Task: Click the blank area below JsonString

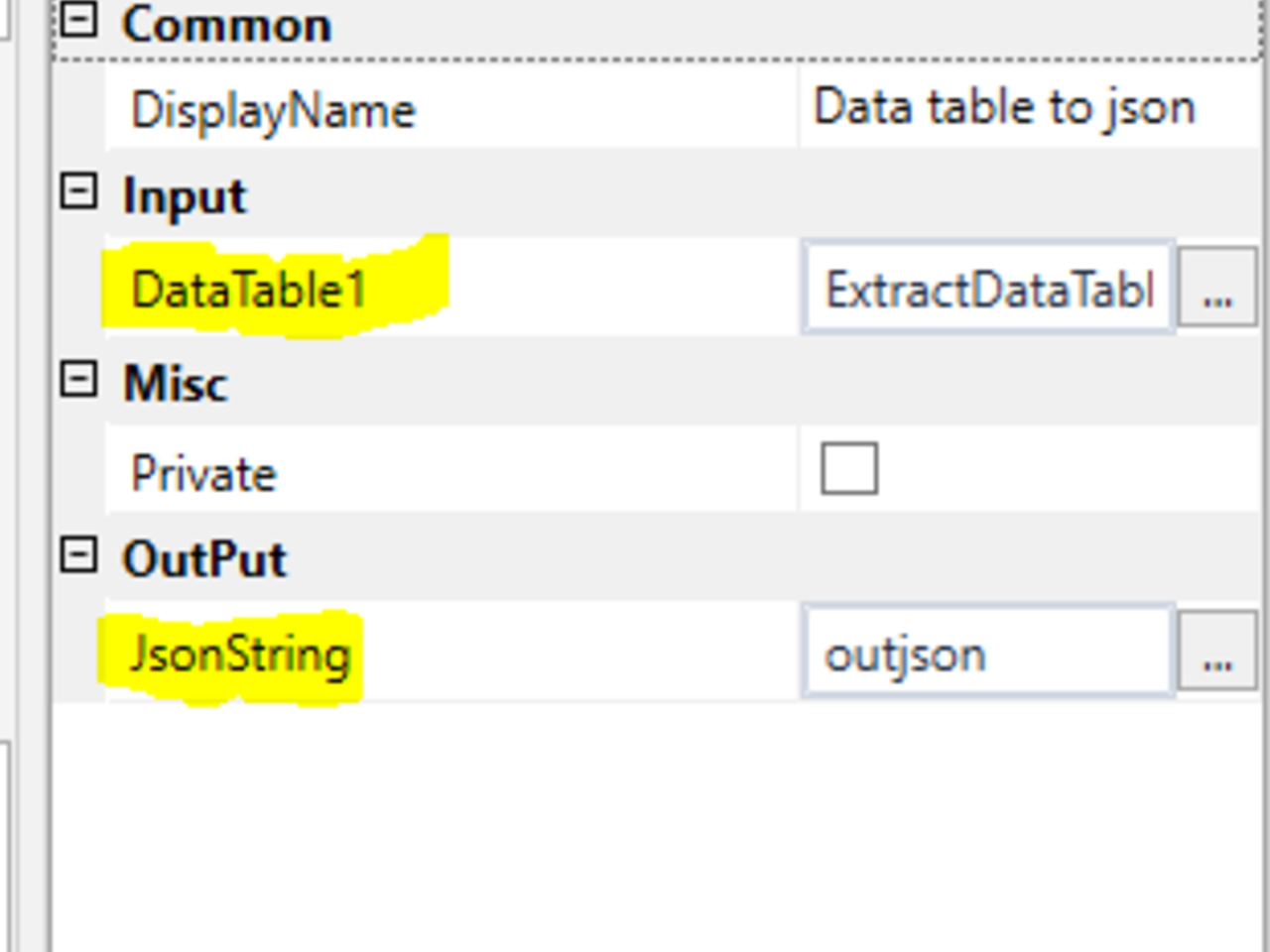Action: (x=655, y=823)
